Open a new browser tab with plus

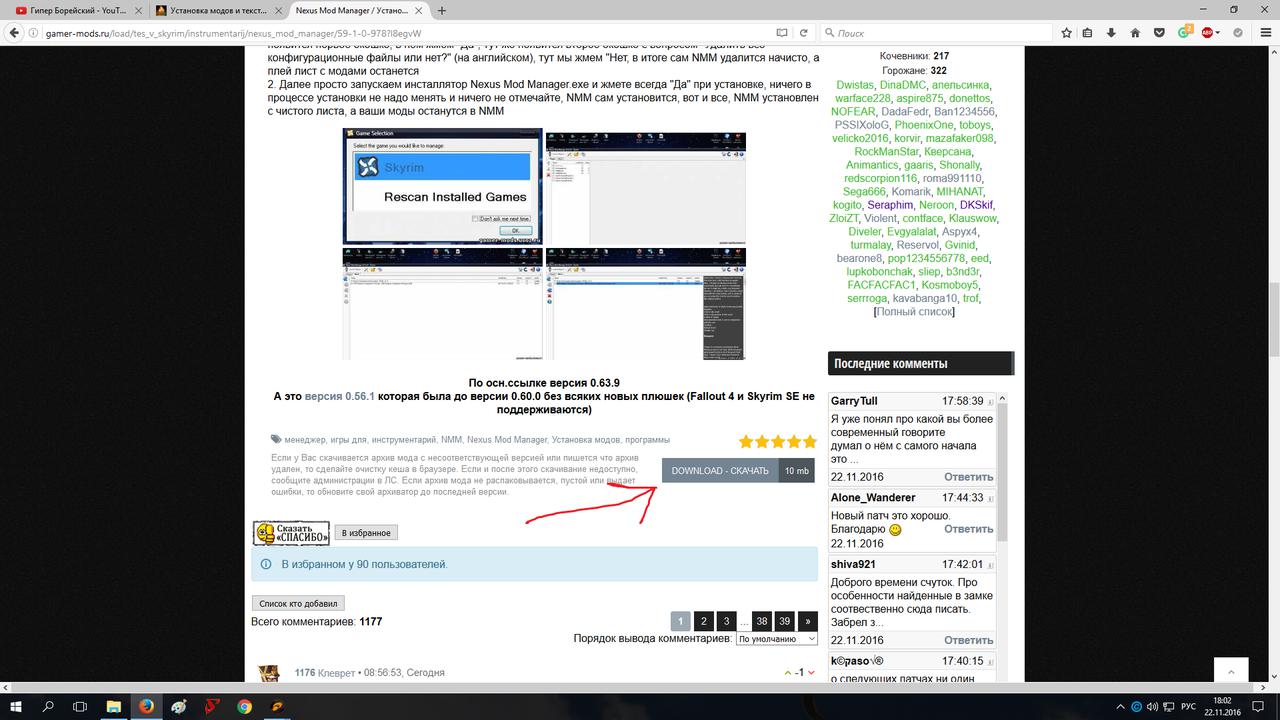442,10
